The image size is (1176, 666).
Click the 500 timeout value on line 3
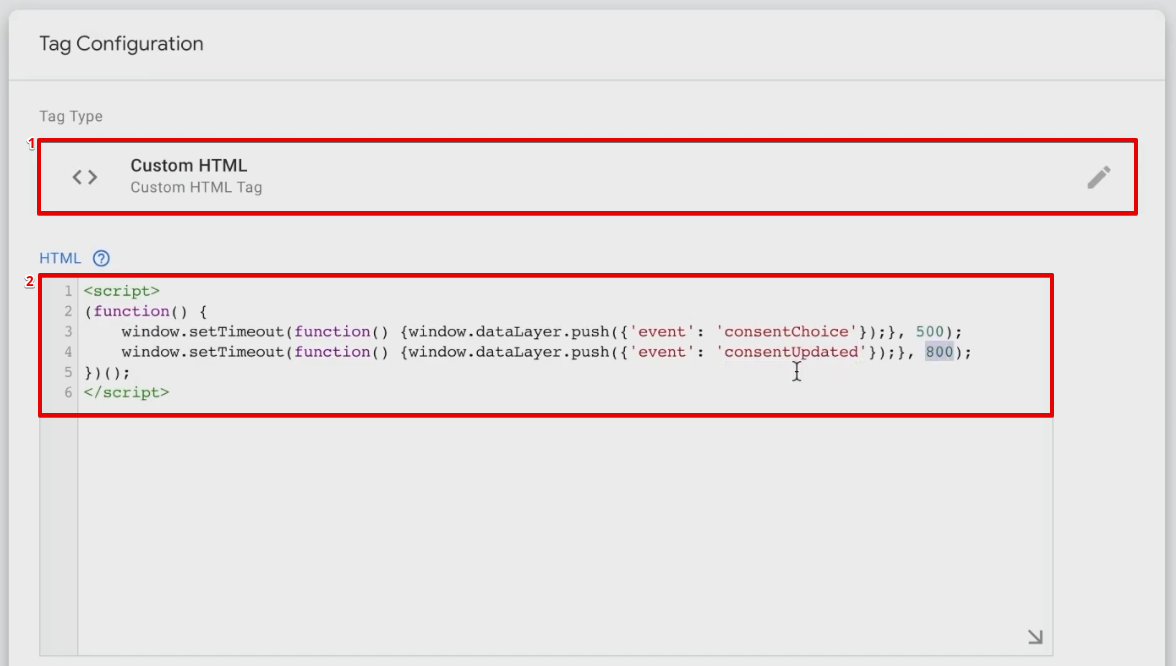929,332
